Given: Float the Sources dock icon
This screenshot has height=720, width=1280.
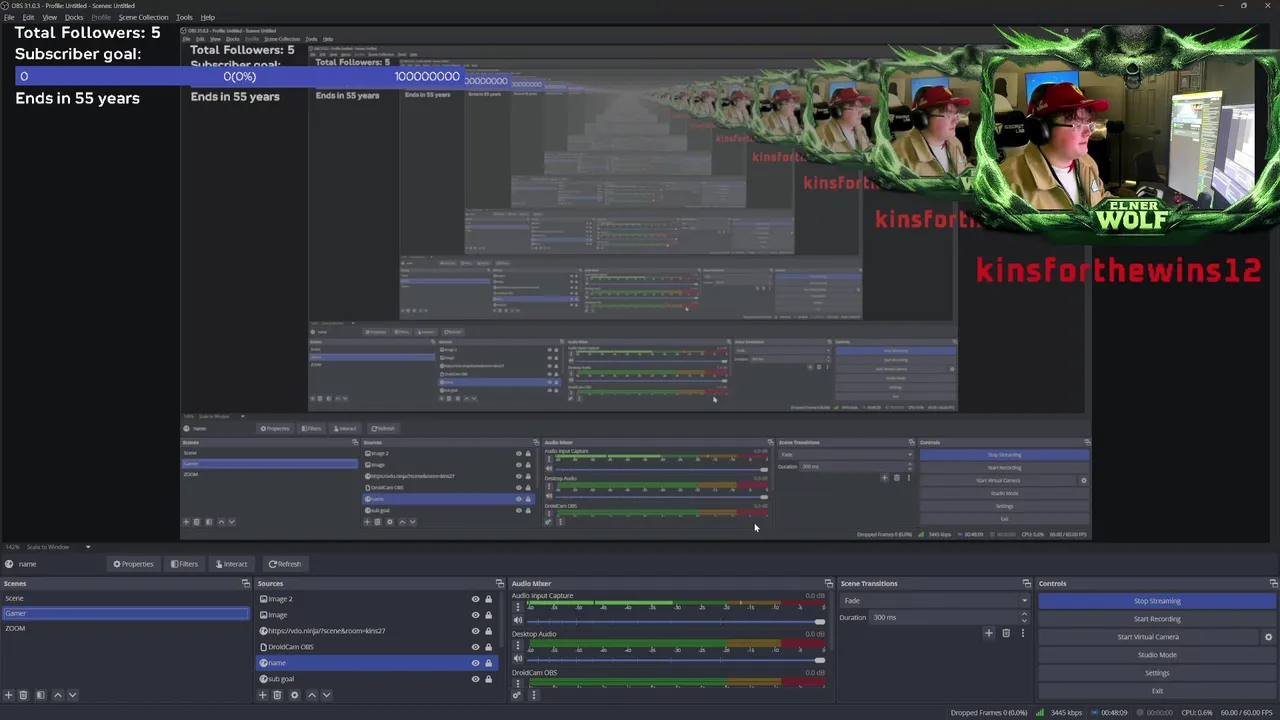Looking at the screenshot, I should coord(500,583).
